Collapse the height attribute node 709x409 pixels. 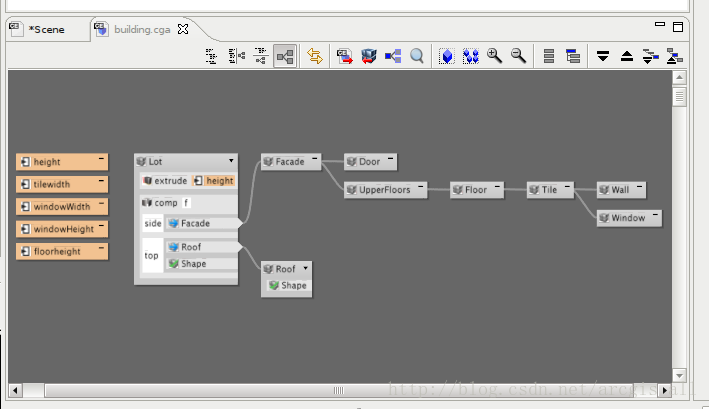pyautogui.click(x=101, y=159)
